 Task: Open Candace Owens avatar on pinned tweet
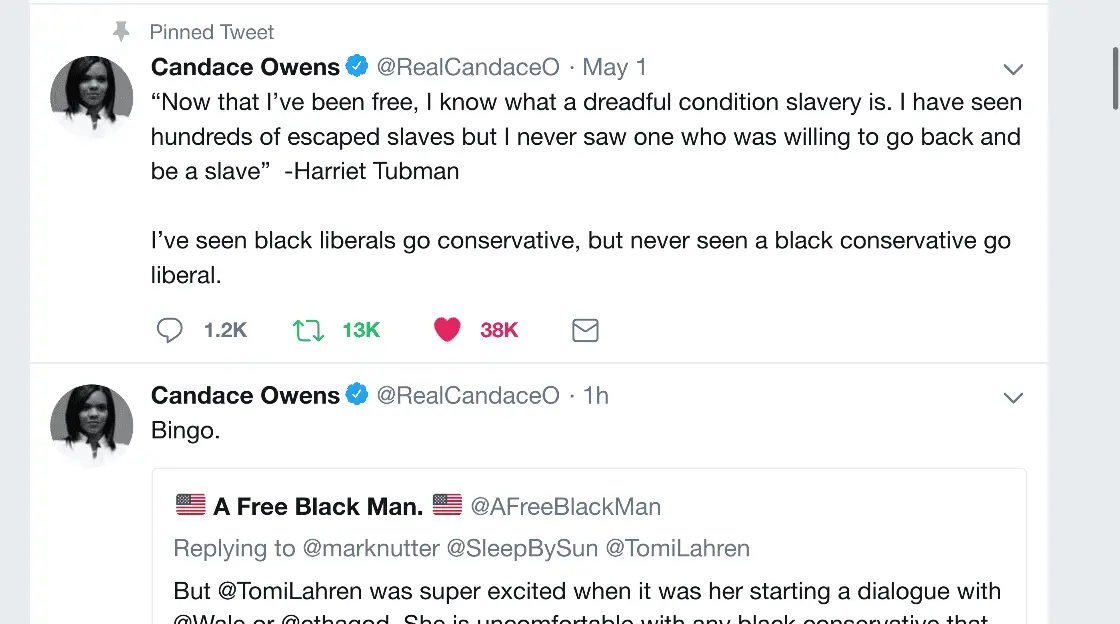(x=91, y=98)
